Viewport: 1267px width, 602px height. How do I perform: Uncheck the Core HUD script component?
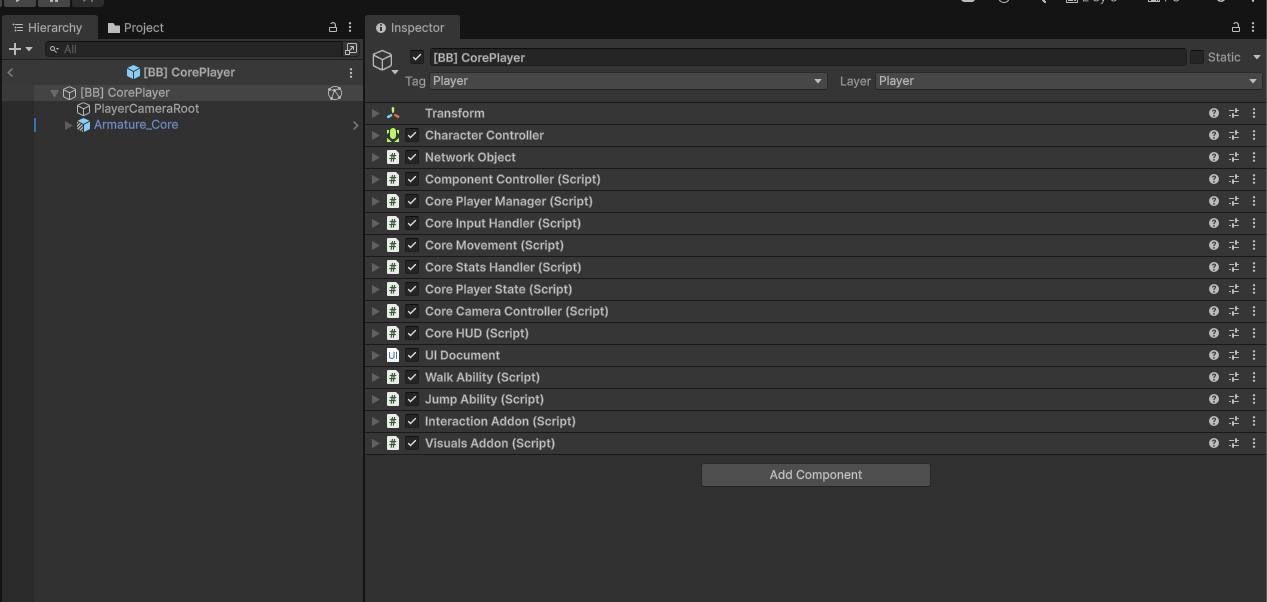pyautogui.click(x=412, y=333)
